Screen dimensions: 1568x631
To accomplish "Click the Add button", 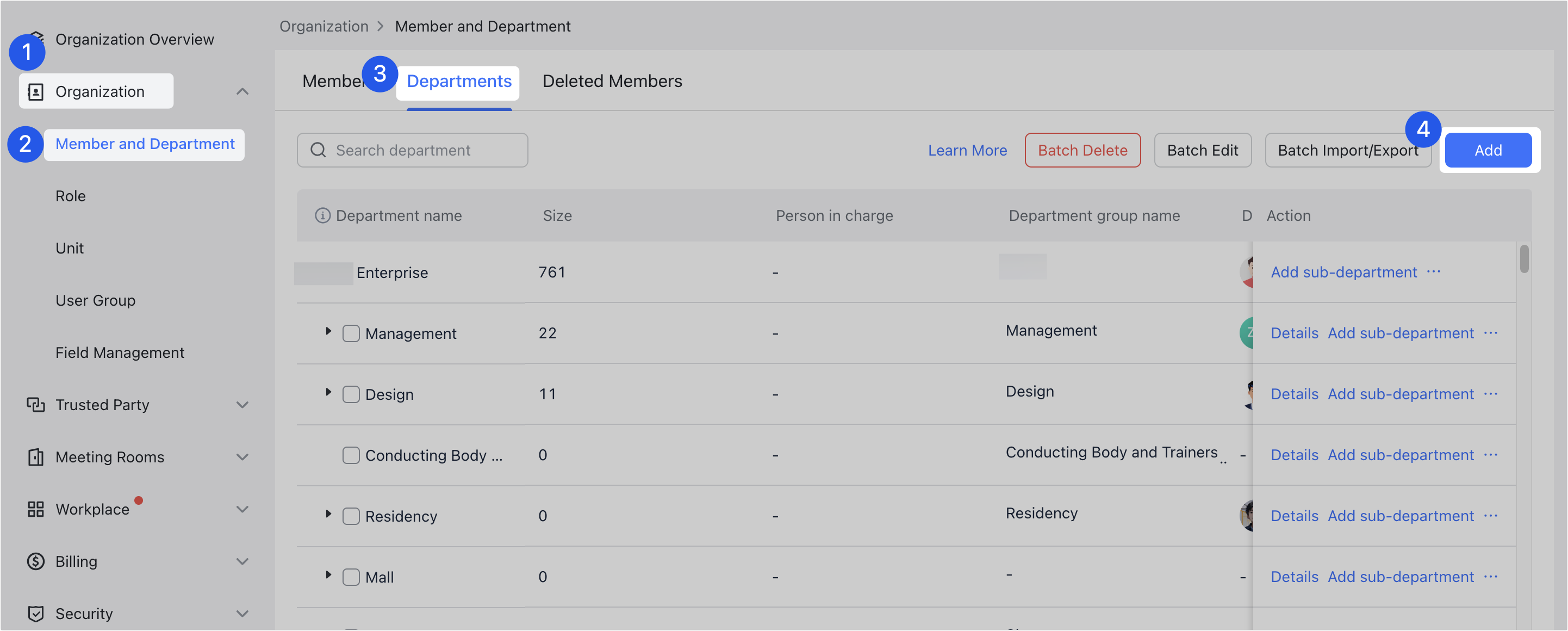I will pyautogui.click(x=1488, y=150).
